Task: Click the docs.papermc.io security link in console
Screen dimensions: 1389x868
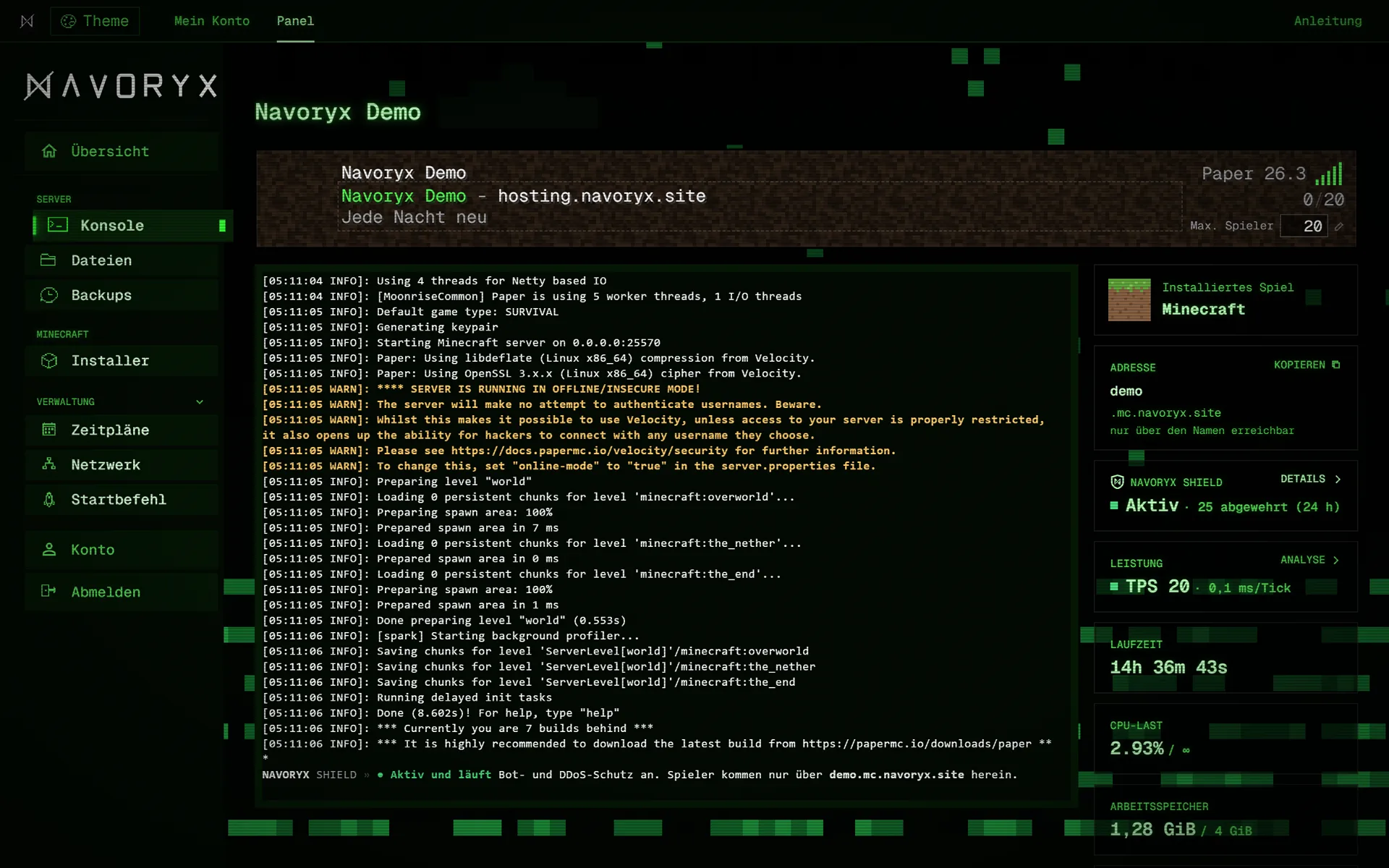Action: (589, 451)
